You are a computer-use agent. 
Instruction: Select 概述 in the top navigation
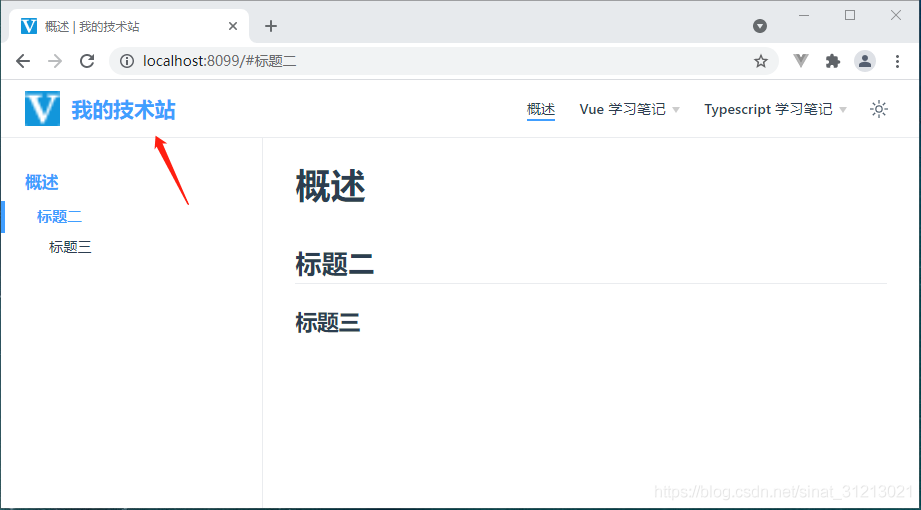pyautogui.click(x=541, y=110)
